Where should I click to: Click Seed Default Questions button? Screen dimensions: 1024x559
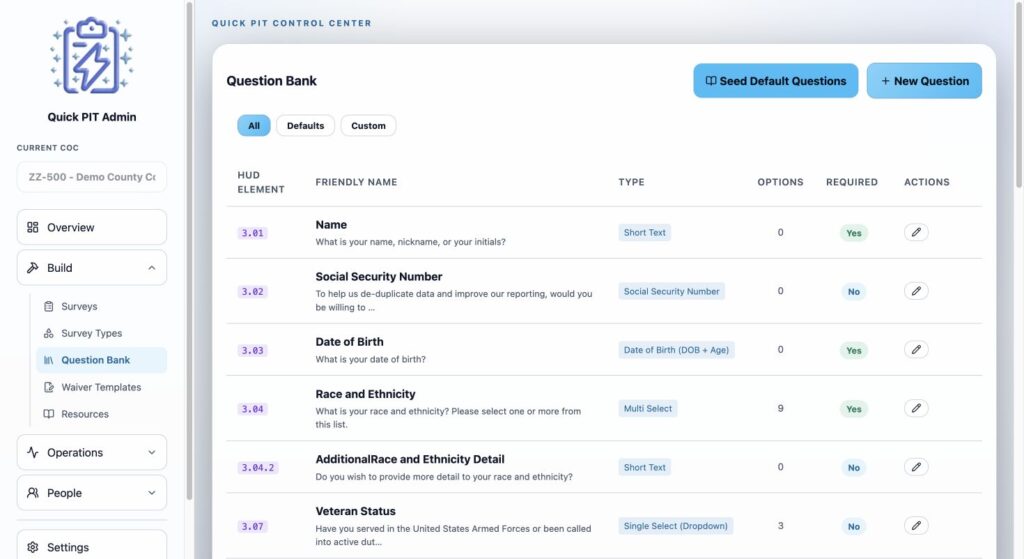click(x=776, y=81)
